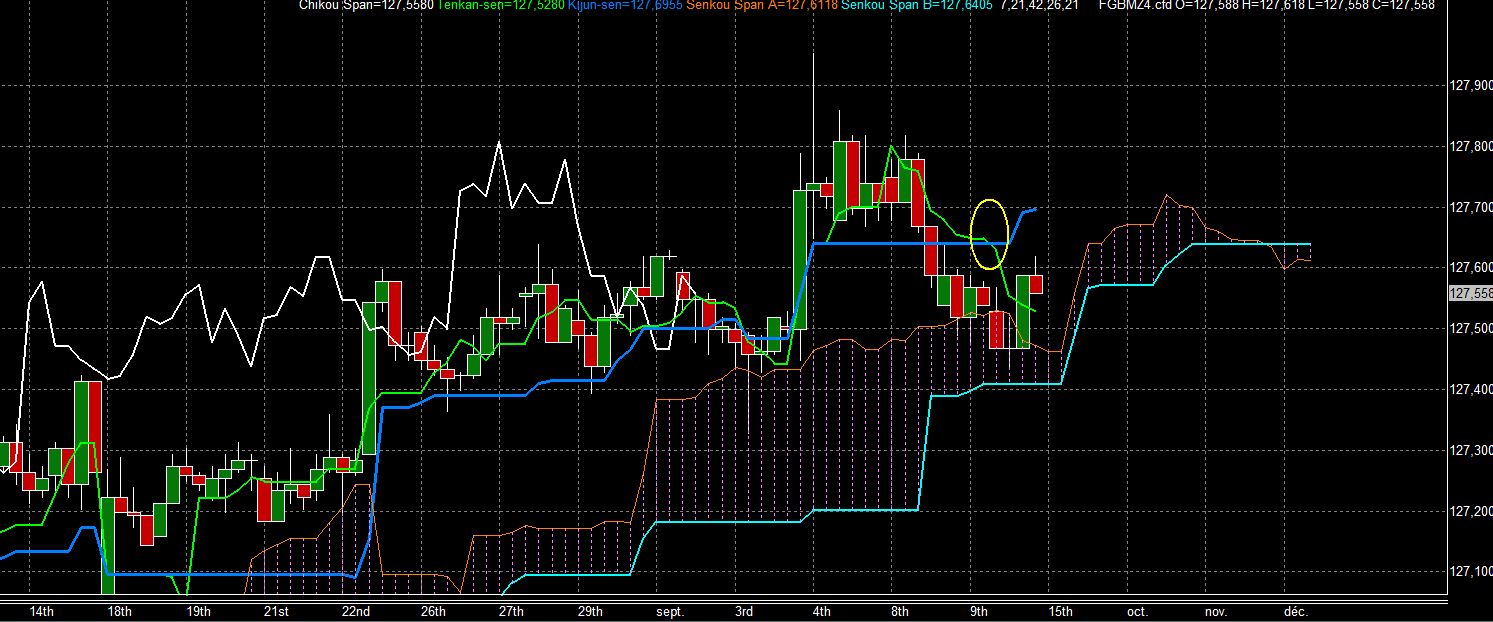Click the Senkou Span A label
Image resolution: width=1493 pixels, height=622 pixels.
point(748,5)
